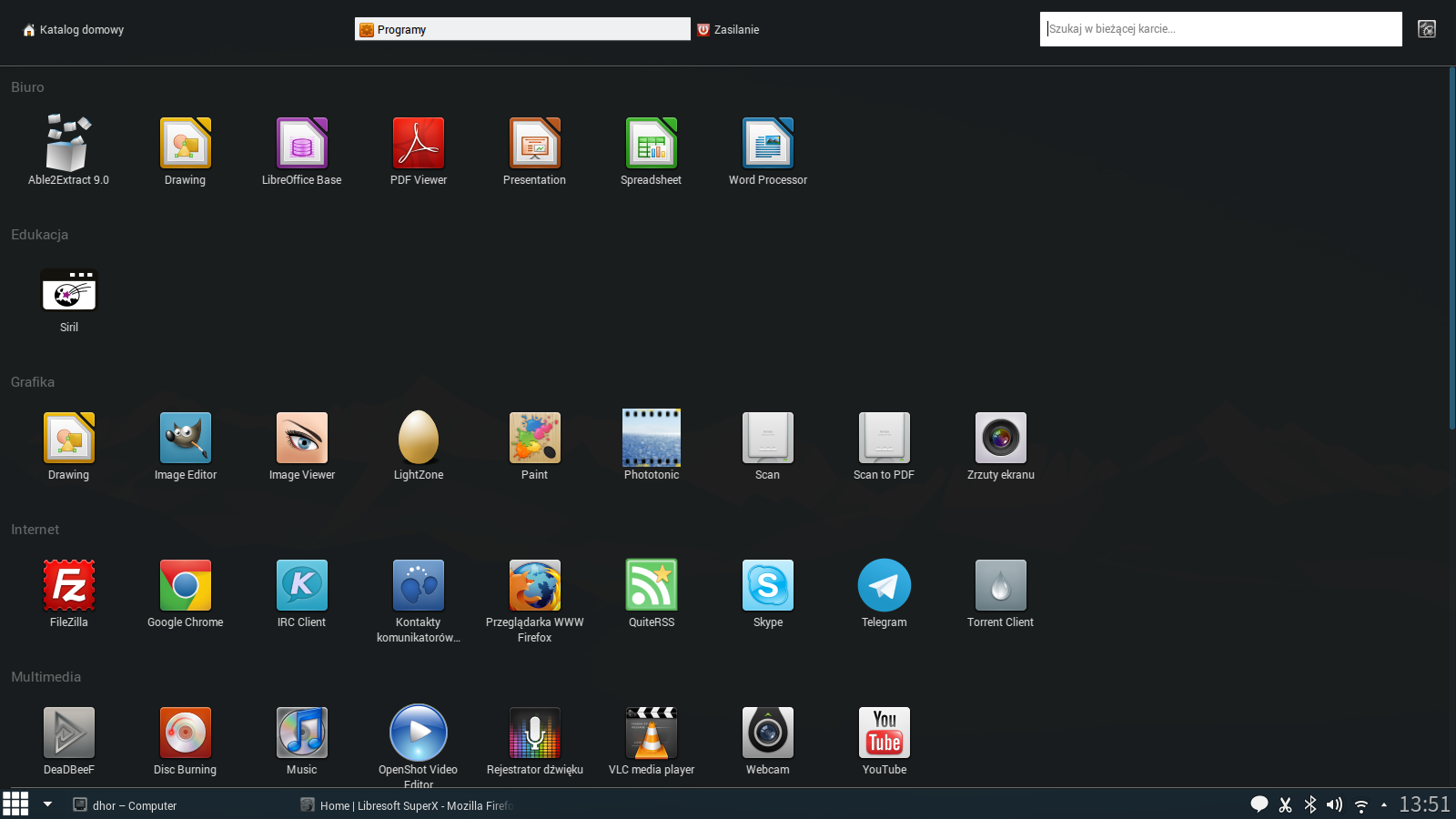Expand the taskbar dropdown arrow beside launcher
Screen dimensions: 1456x819
coord(47,804)
